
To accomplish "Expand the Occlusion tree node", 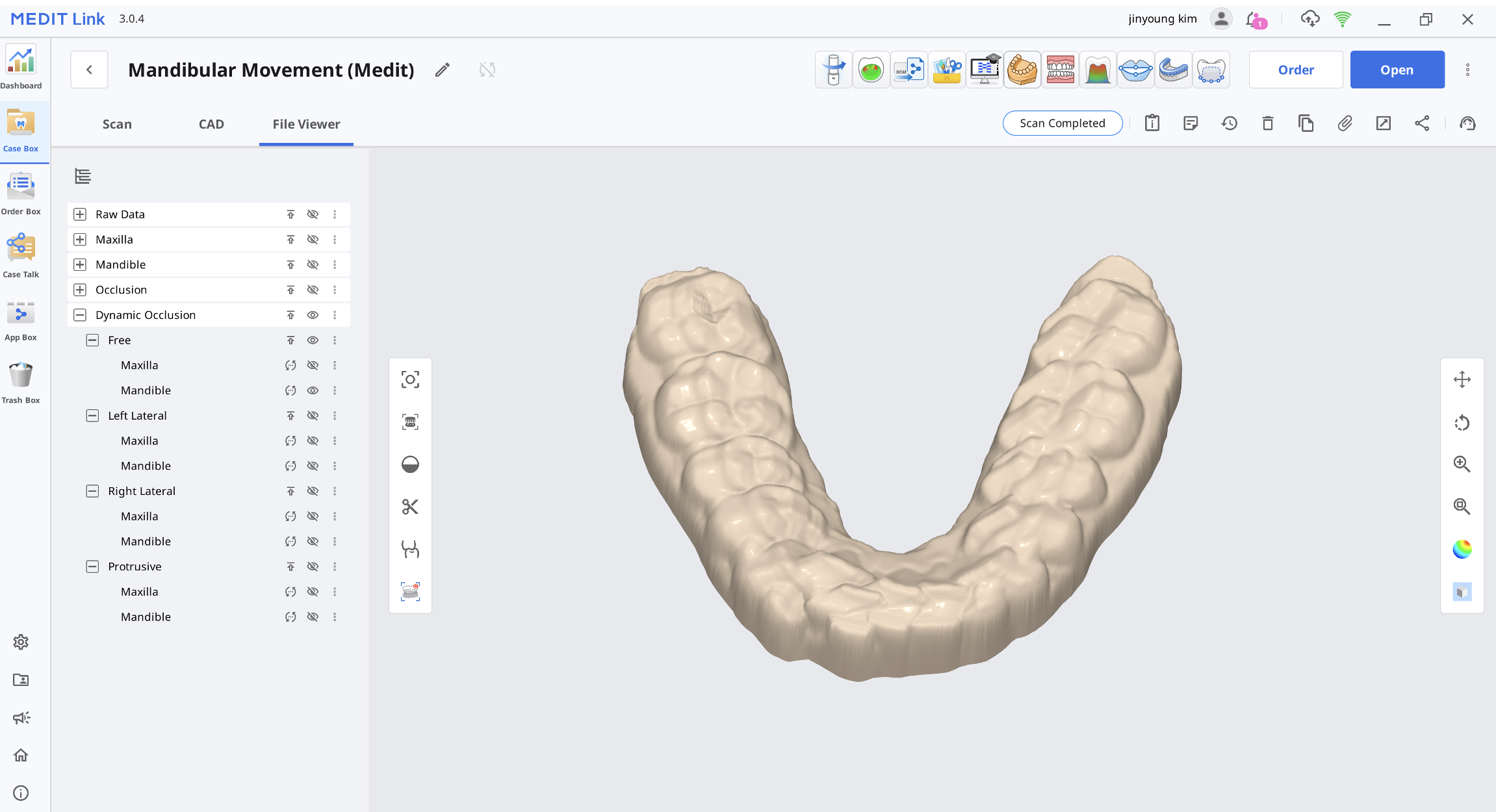I will click(80, 289).
